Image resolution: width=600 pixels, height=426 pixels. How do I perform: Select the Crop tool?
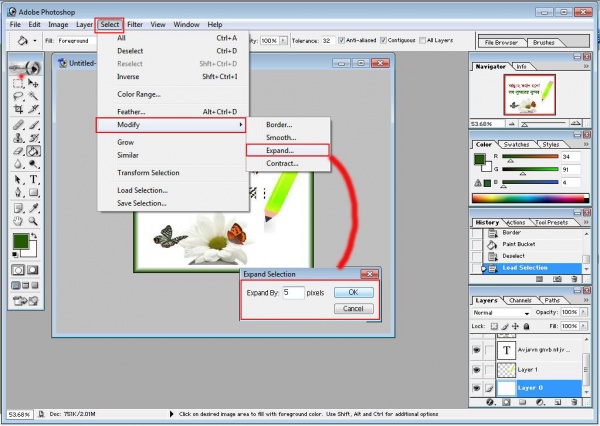click(x=18, y=109)
